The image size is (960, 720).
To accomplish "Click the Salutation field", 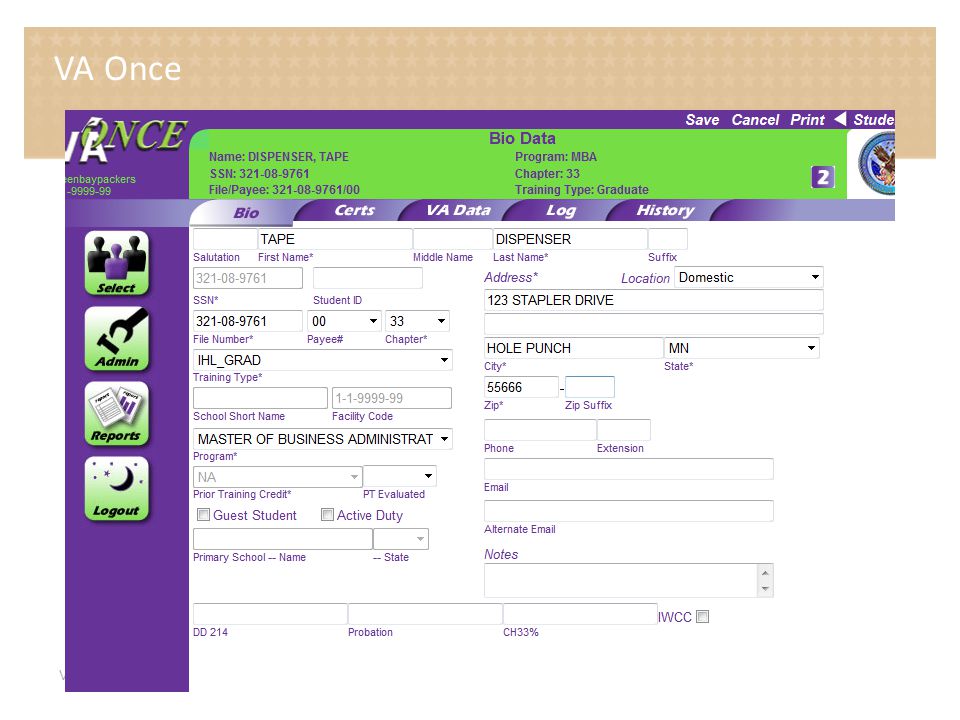I will tap(225, 239).
